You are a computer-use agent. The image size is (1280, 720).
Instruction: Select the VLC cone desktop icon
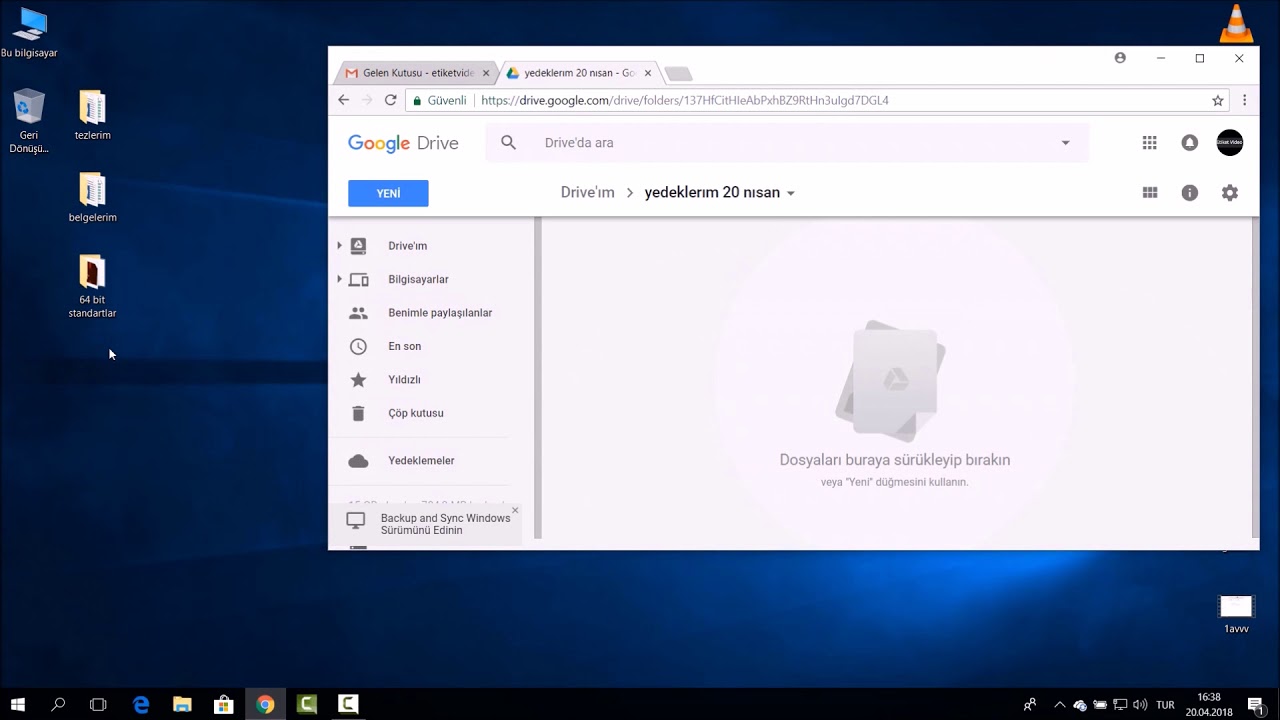[x=1238, y=24]
